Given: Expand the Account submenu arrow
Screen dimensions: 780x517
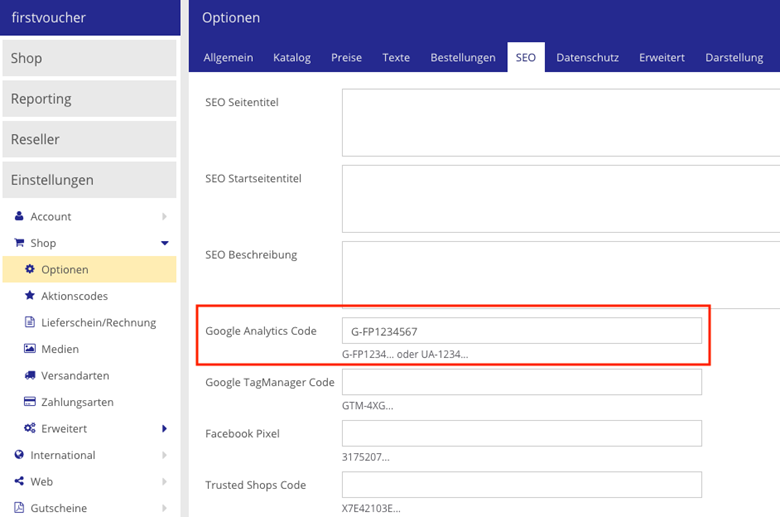Looking at the screenshot, I should coord(165,216).
